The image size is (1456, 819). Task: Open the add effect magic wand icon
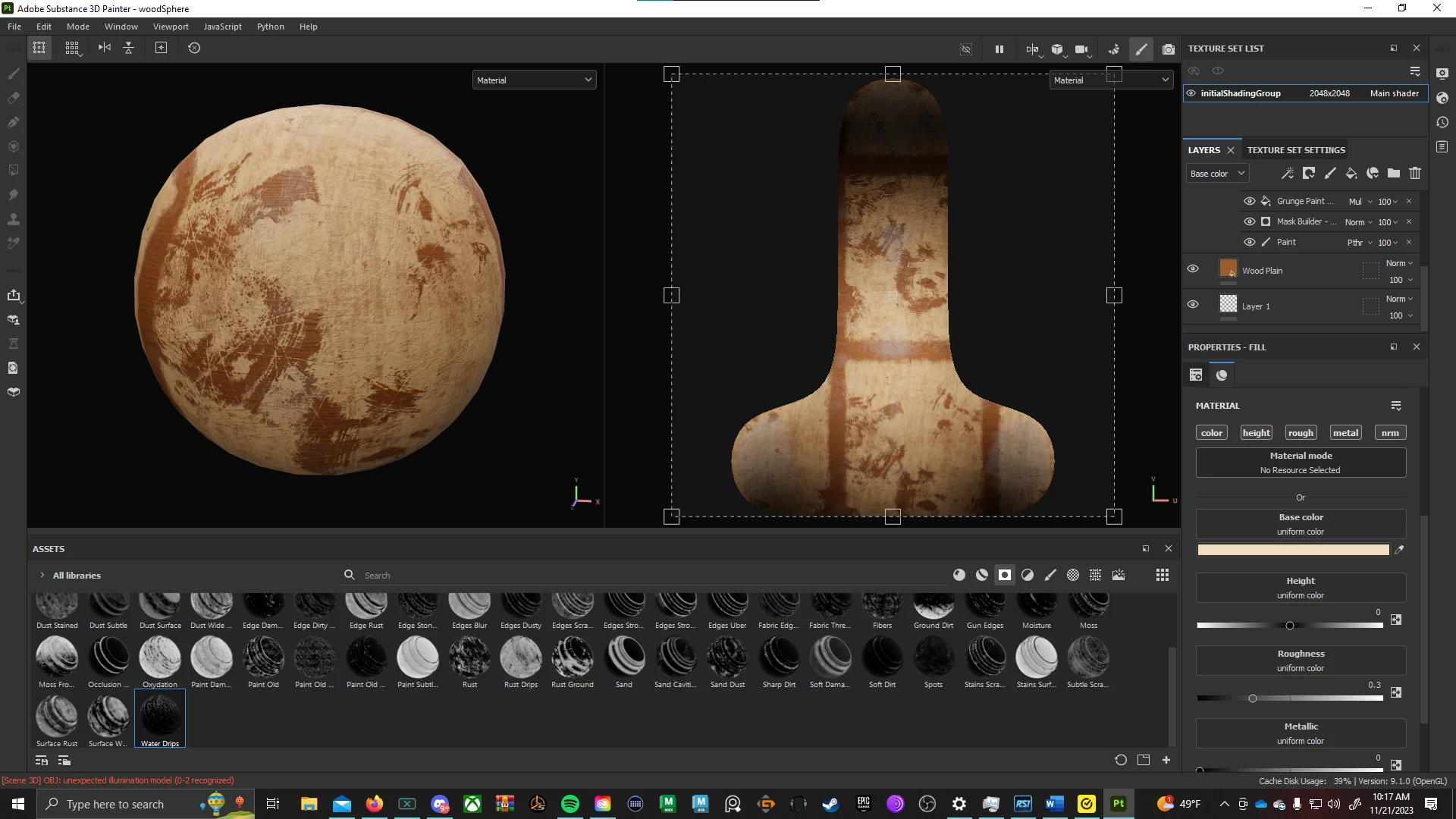[x=1288, y=174]
